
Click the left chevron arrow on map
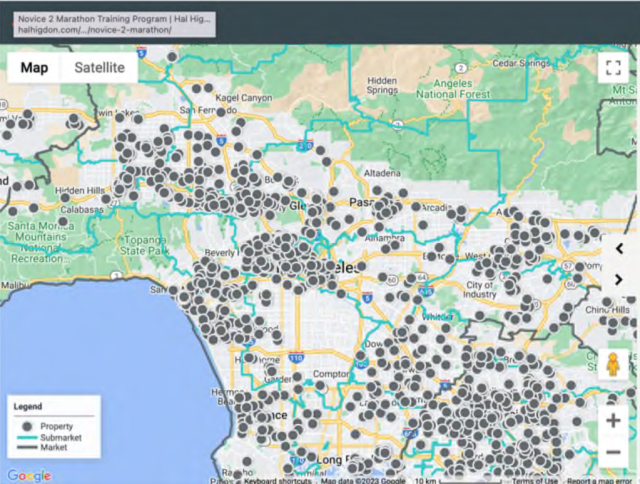tap(619, 248)
